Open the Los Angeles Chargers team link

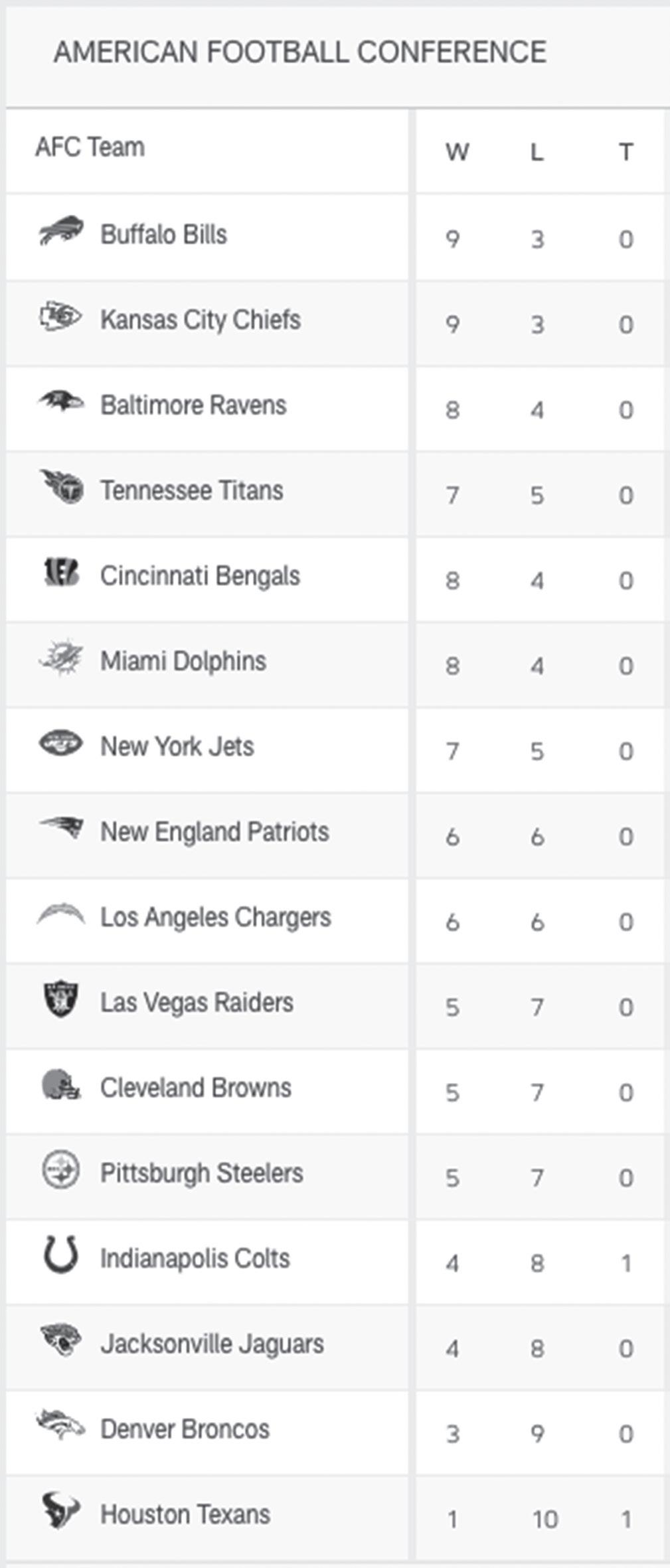click(x=215, y=918)
